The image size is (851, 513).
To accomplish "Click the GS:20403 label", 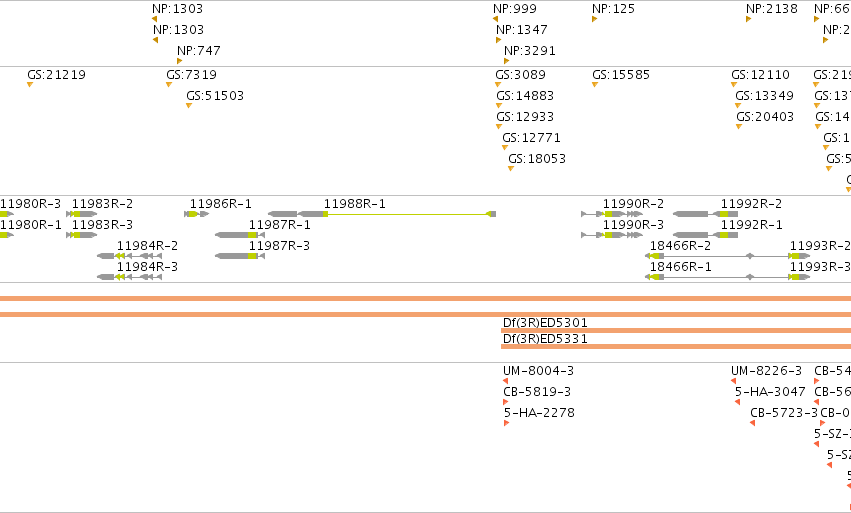I will coord(765,117).
